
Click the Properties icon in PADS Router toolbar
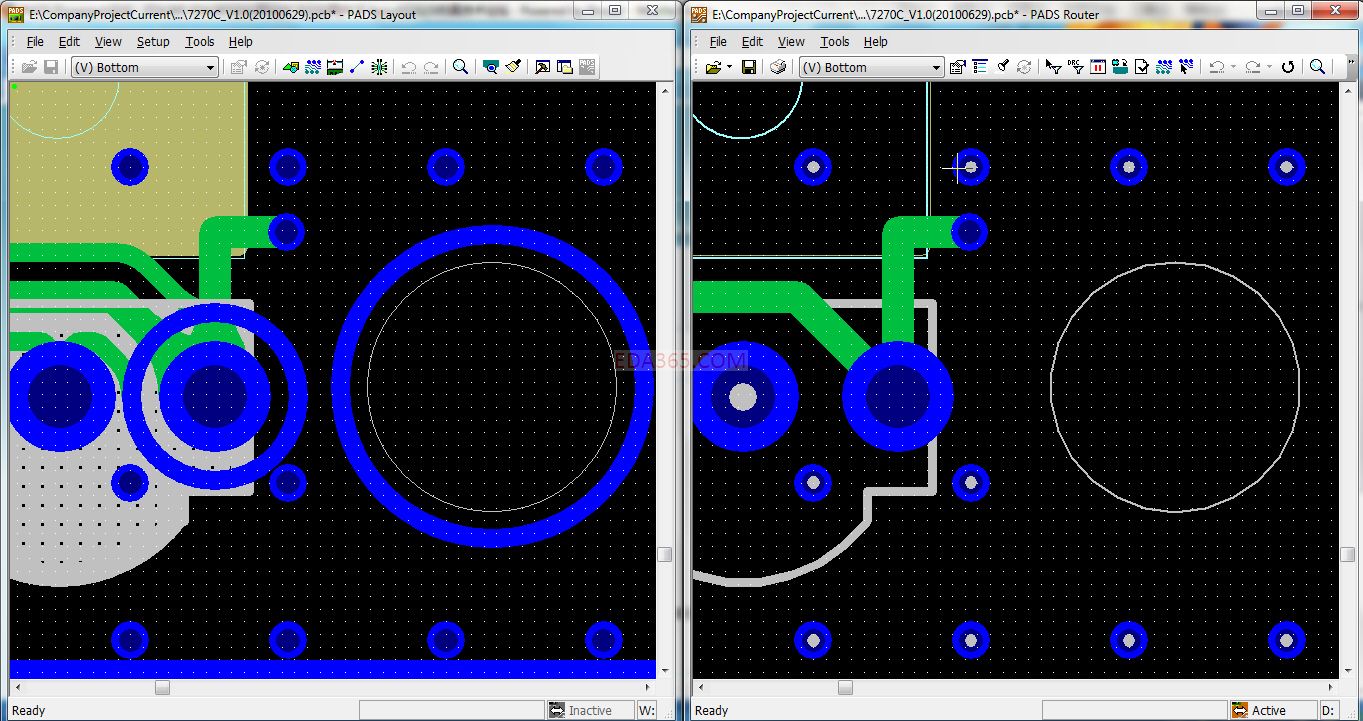click(957, 67)
